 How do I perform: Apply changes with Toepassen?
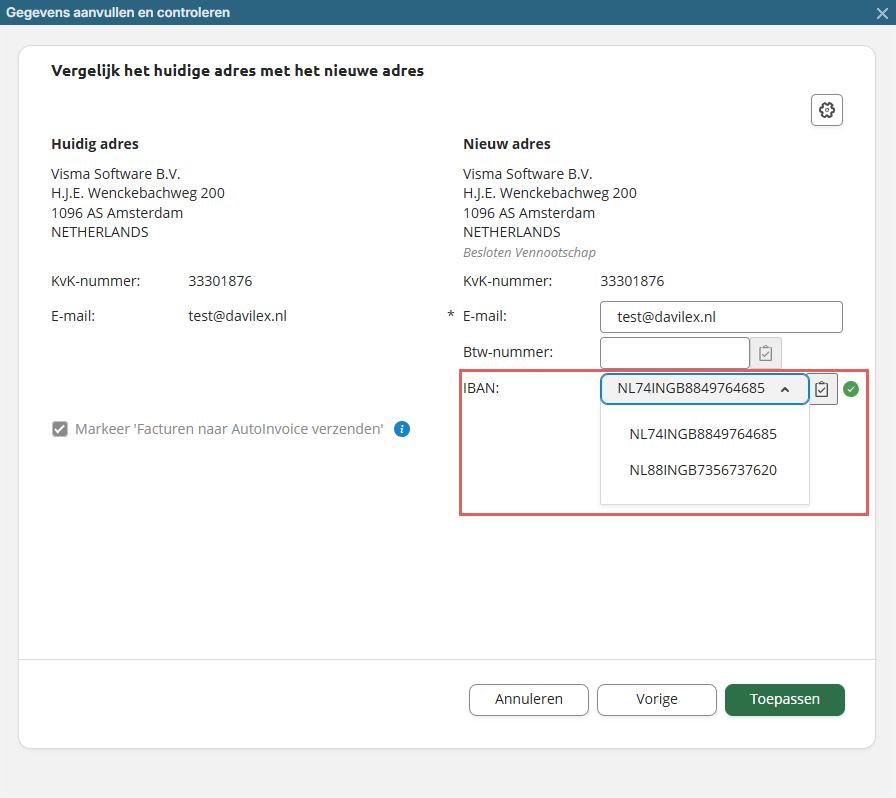coord(785,700)
